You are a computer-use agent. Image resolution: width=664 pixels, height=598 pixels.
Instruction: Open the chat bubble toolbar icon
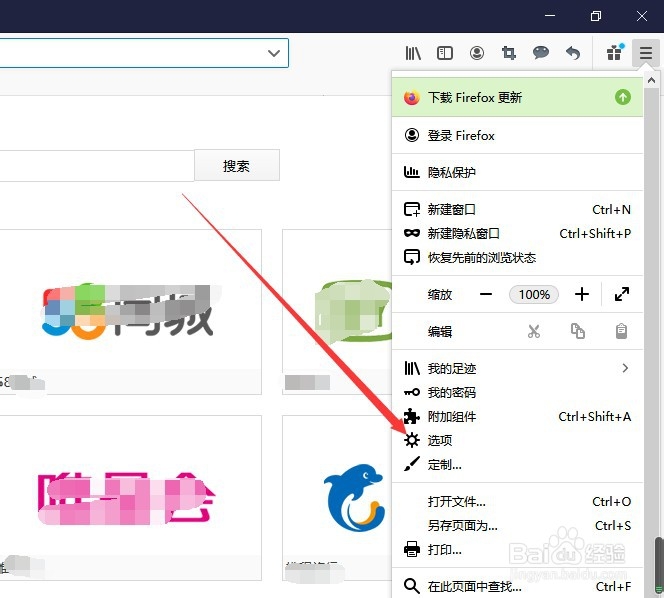(541, 53)
